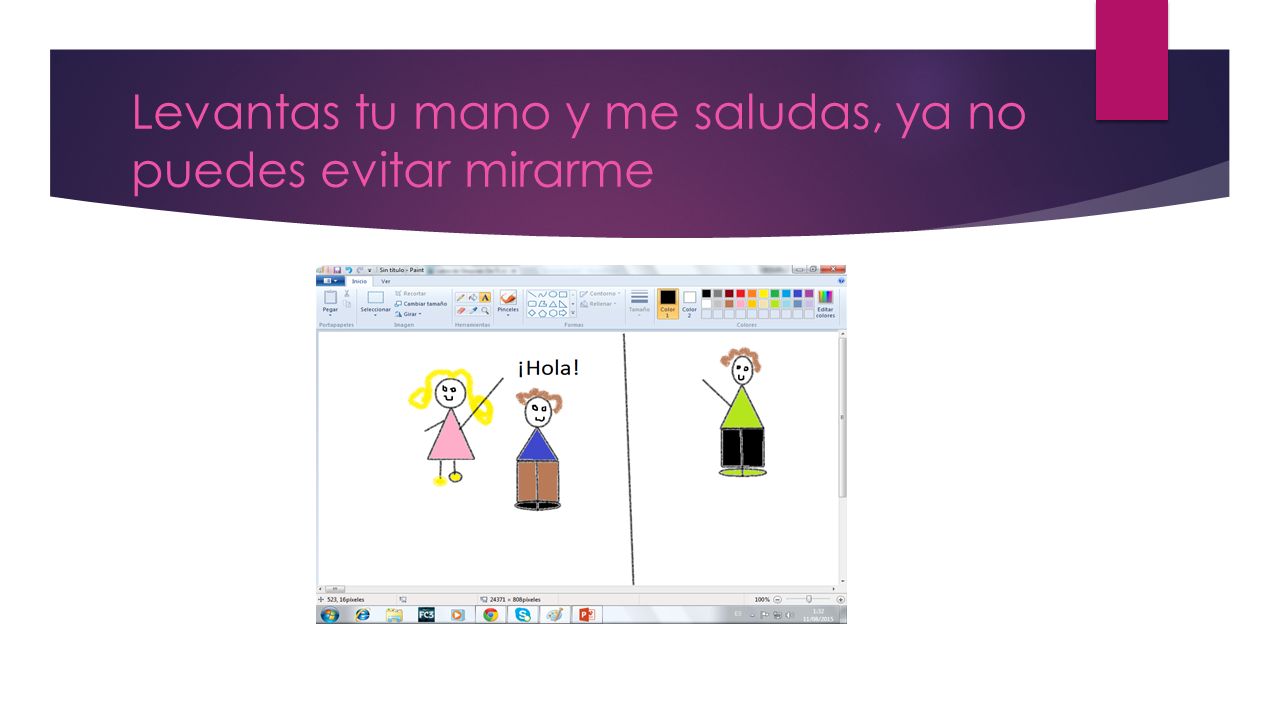Open the Paint file menu button
The height and width of the screenshot is (720, 1280).
click(x=330, y=281)
